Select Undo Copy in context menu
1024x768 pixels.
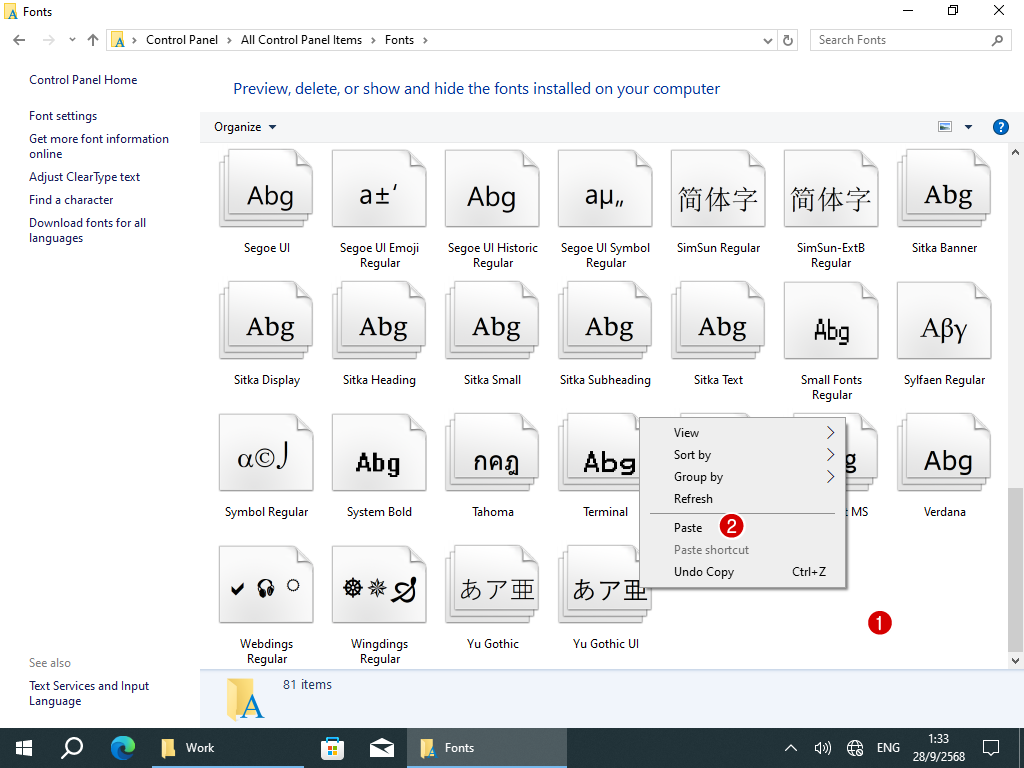pos(704,572)
